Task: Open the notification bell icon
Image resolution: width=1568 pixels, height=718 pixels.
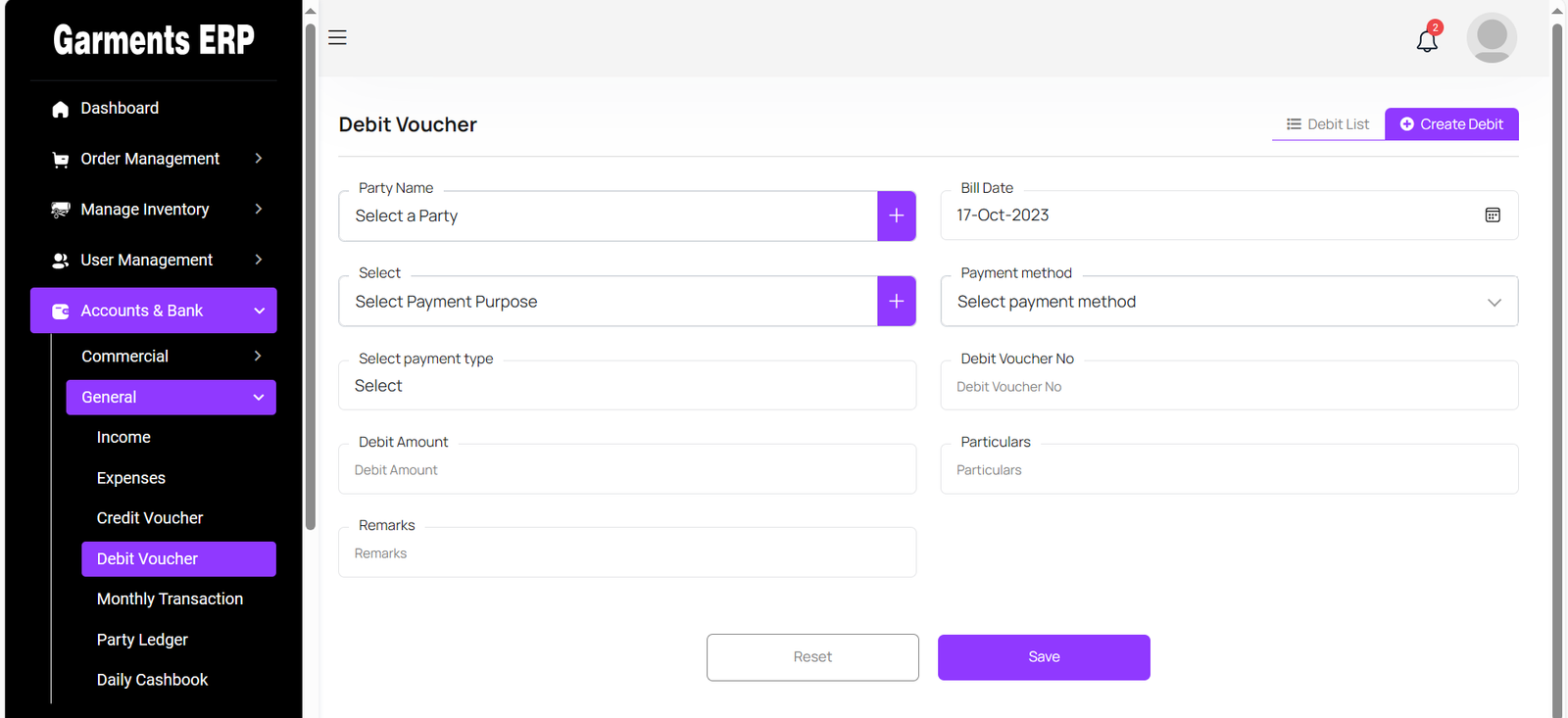Action: click(1427, 40)
